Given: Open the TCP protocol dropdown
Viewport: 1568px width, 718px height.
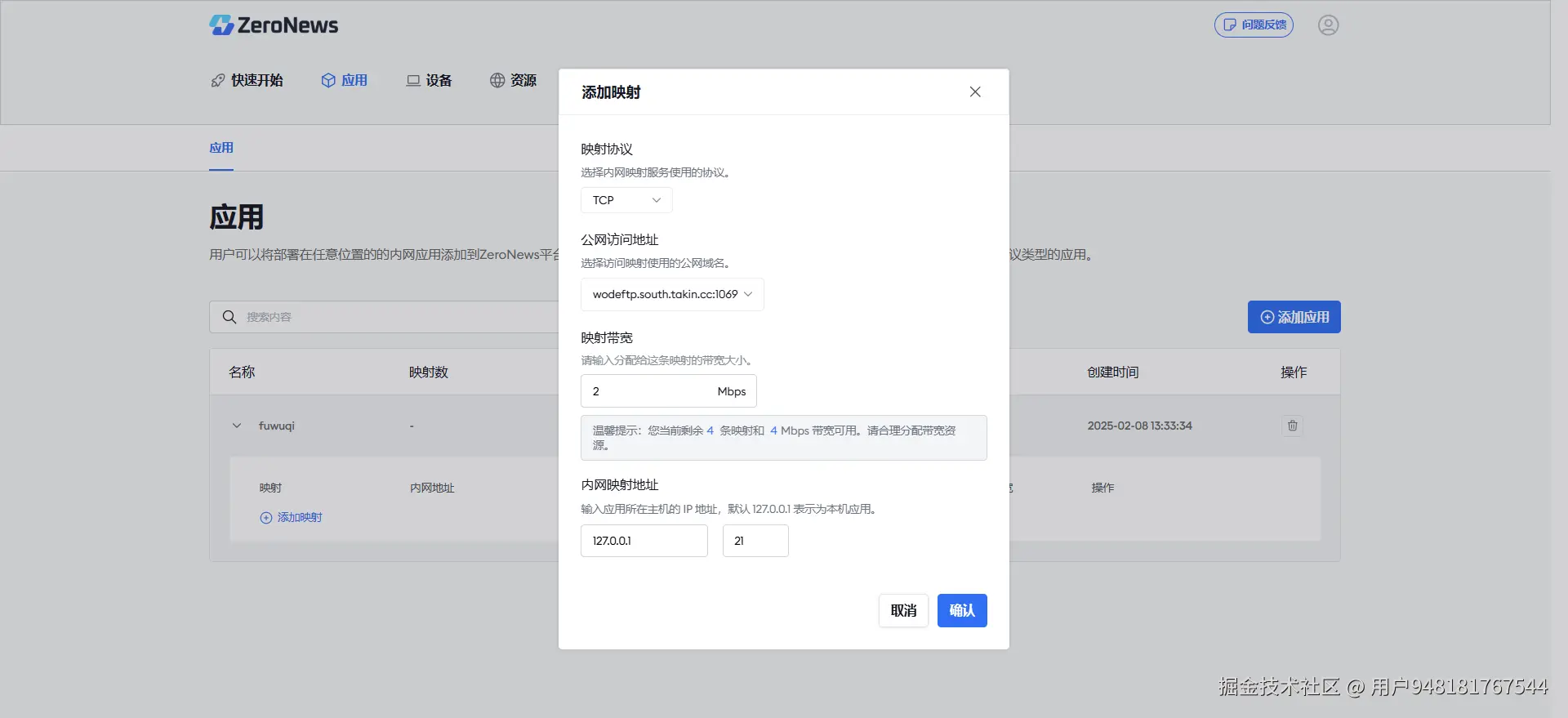Looking at the screenshot, I should coord(626,200).
